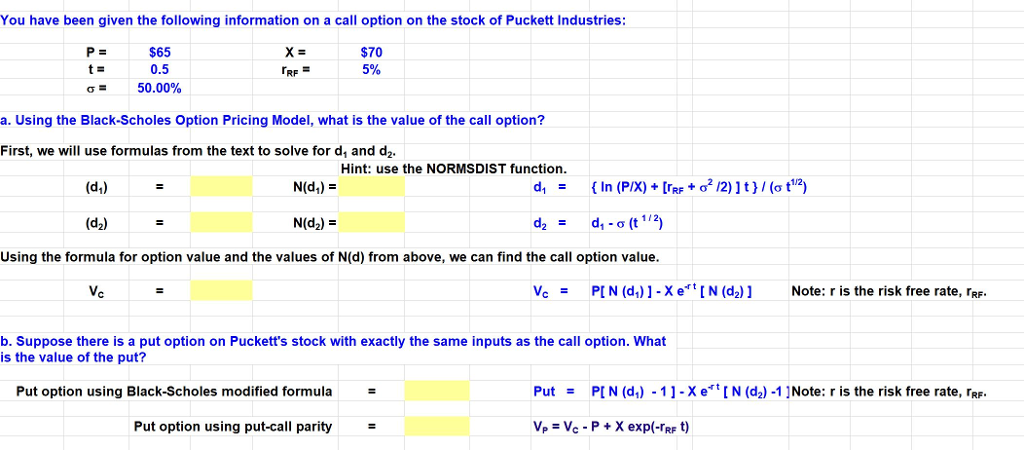Click the 'N(d2) =' label

pos(315,223)
